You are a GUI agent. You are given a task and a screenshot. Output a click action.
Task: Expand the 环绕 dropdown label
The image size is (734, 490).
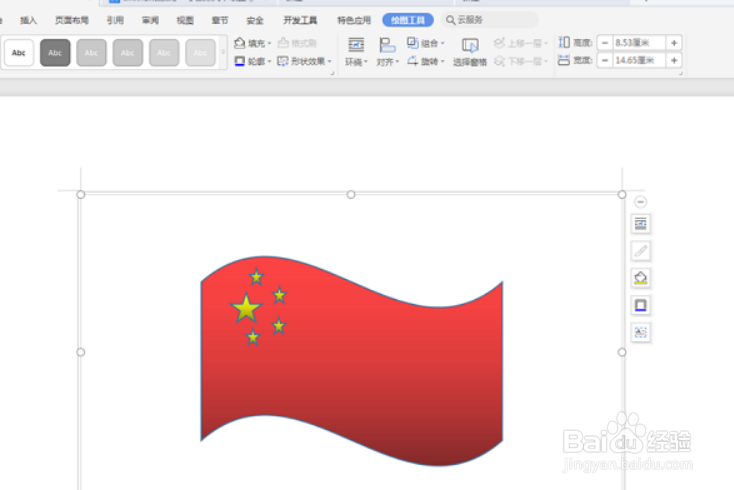point(356,62)
